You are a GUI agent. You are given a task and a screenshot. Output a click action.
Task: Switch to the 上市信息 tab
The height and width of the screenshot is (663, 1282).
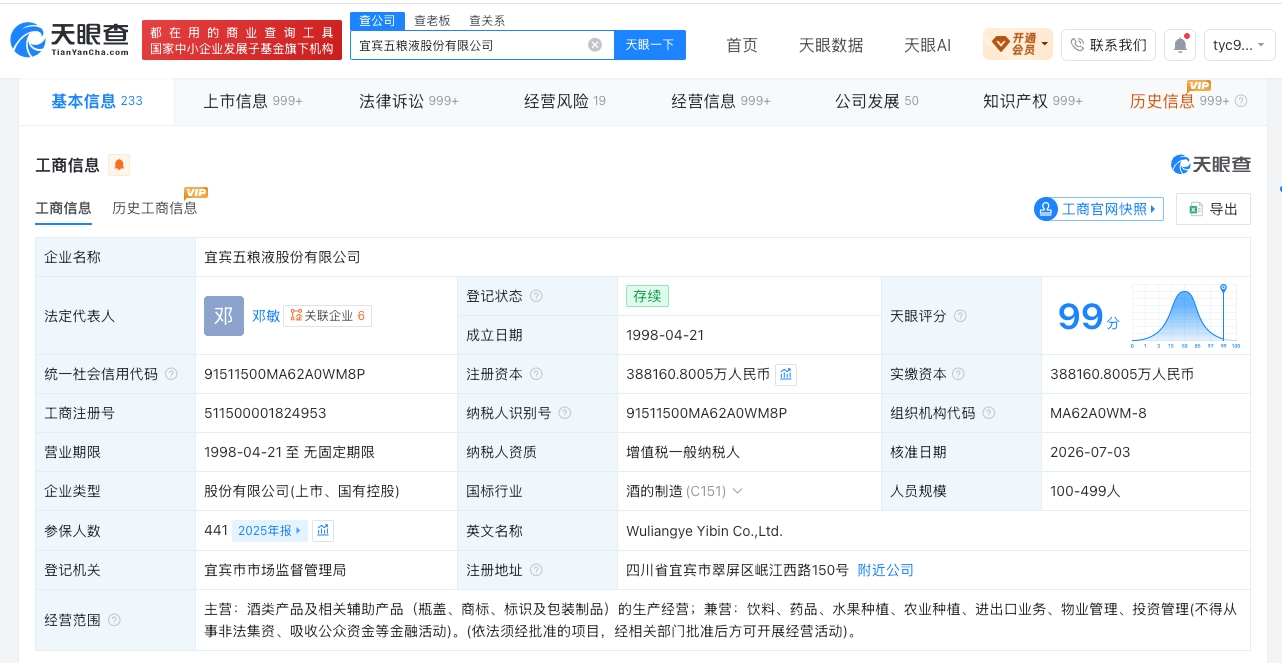click(x=253, y=101)
